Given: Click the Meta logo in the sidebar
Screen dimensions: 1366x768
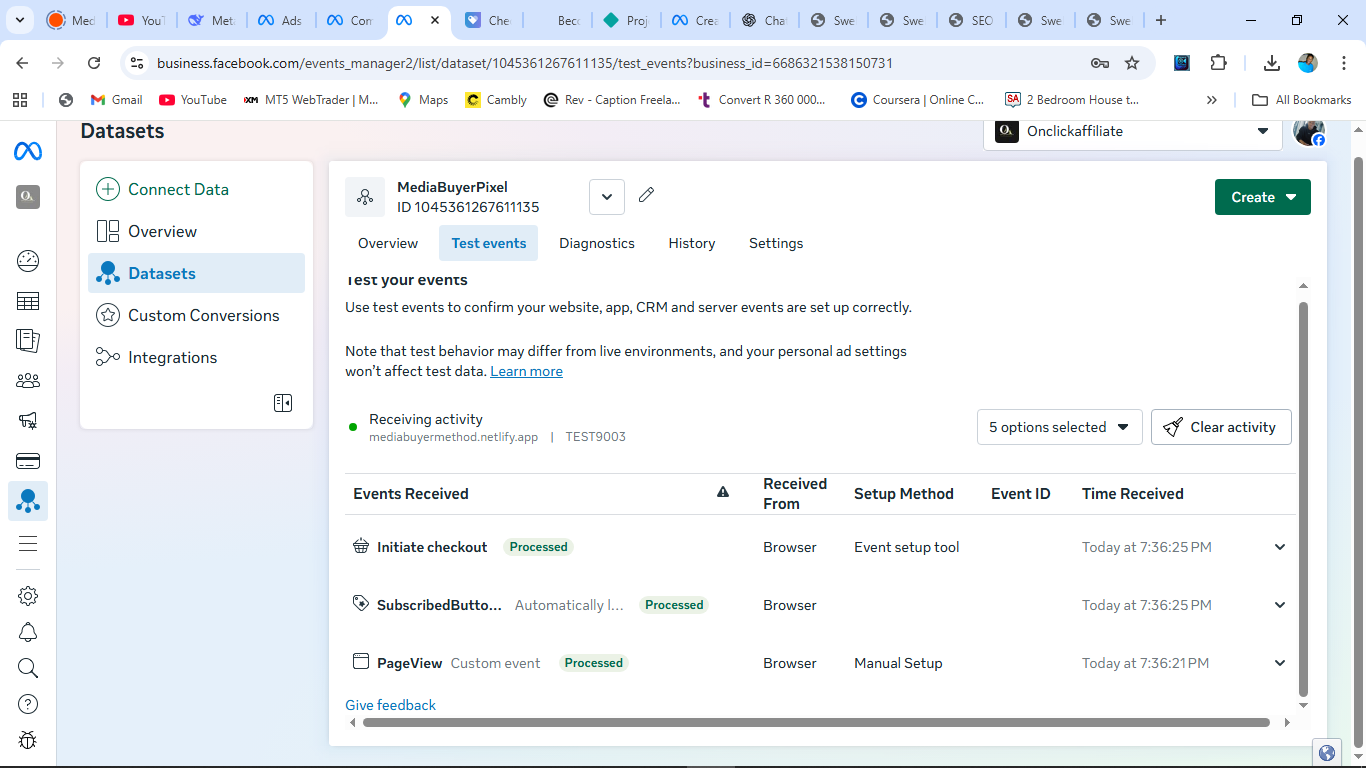Looking at the screenshot, I should point(28,151).
